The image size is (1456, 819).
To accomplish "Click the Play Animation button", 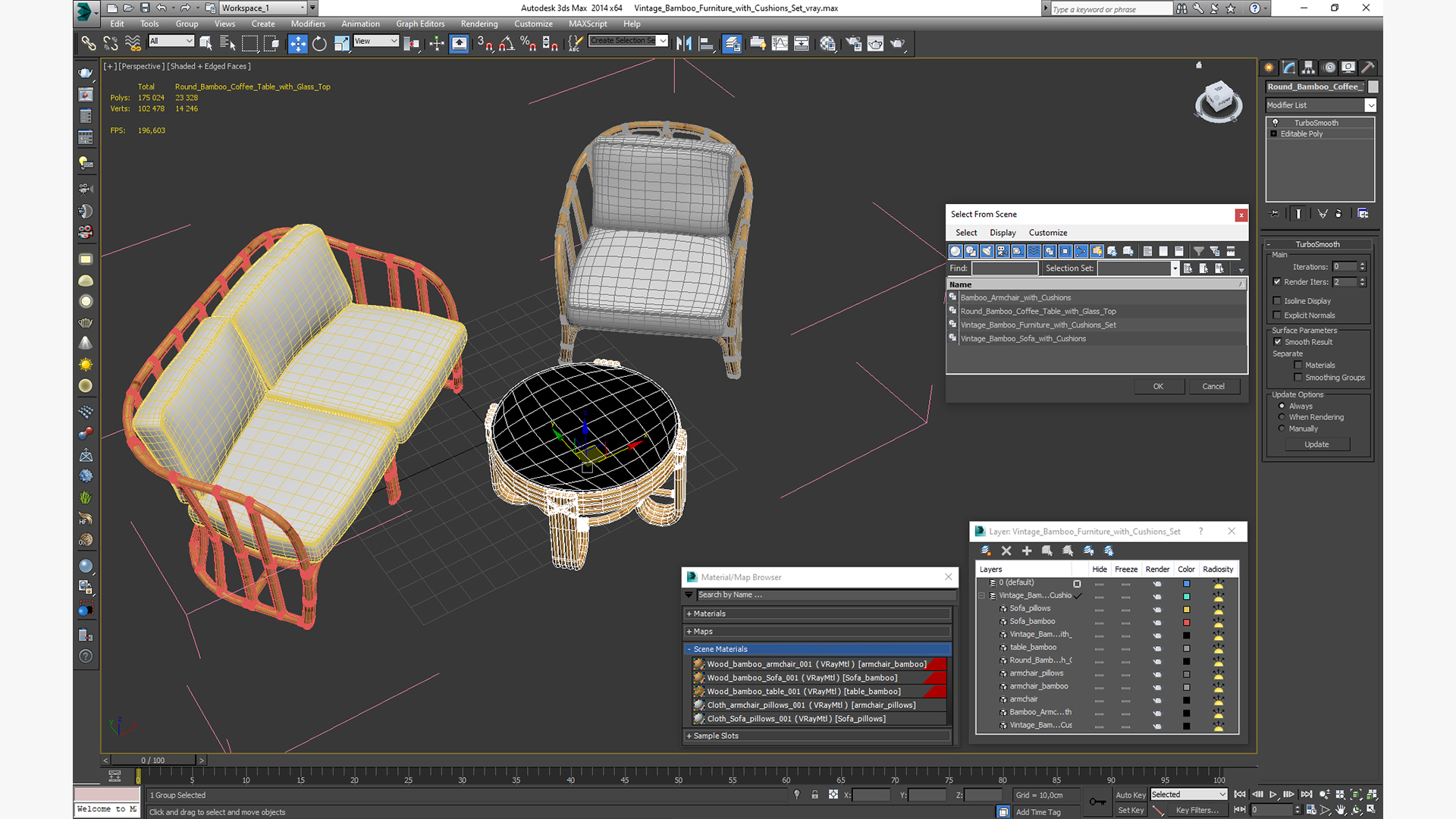I will point(1273,794).
